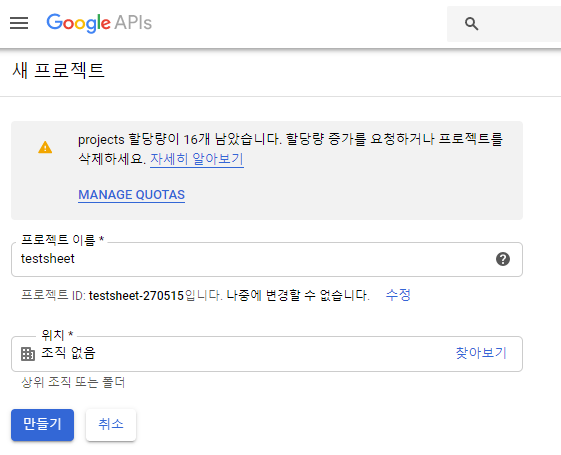Click the 위치 field showing 조직 없음

point(267,354)
